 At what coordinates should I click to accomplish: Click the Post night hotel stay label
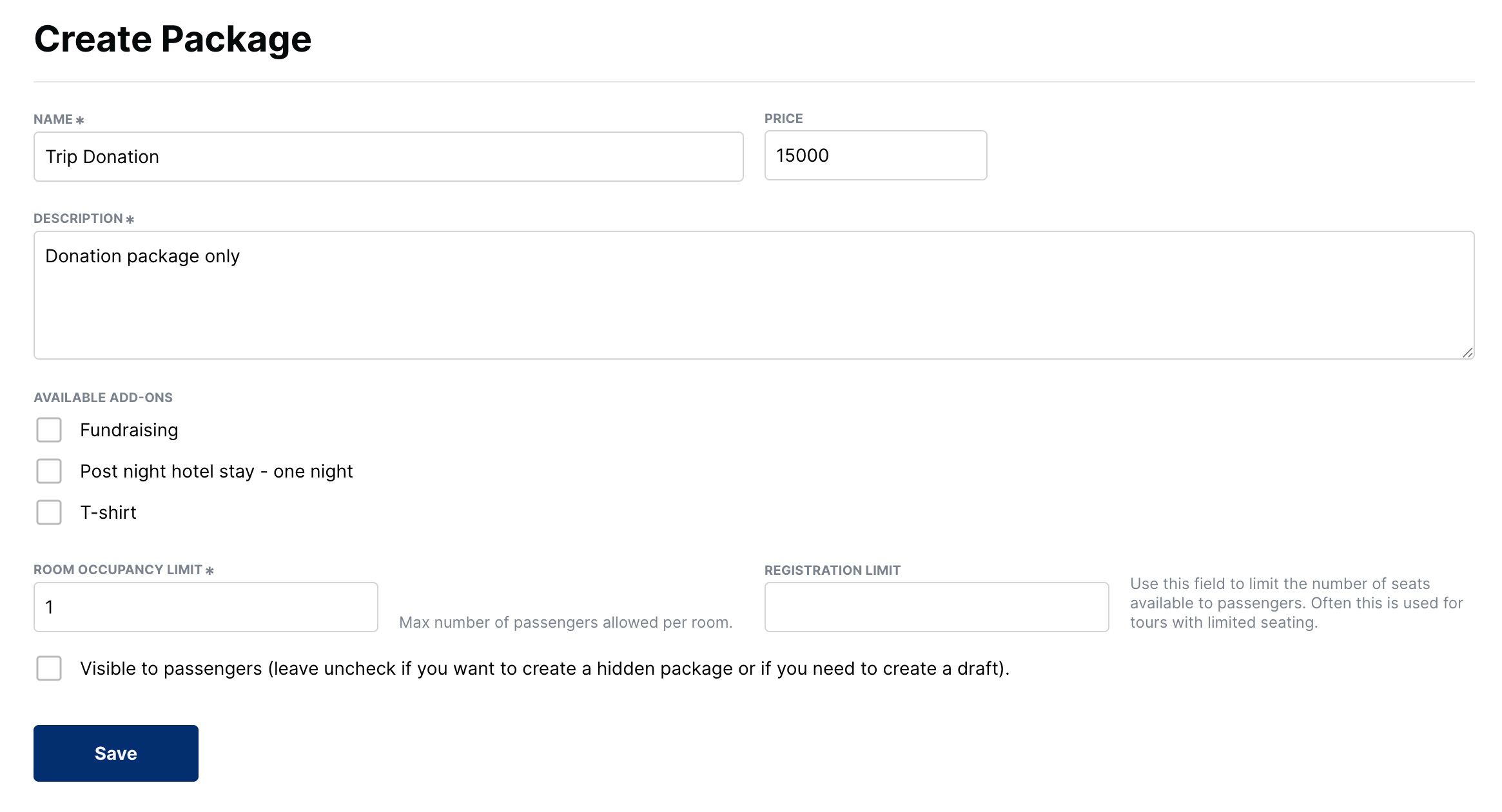coord(216,471)
